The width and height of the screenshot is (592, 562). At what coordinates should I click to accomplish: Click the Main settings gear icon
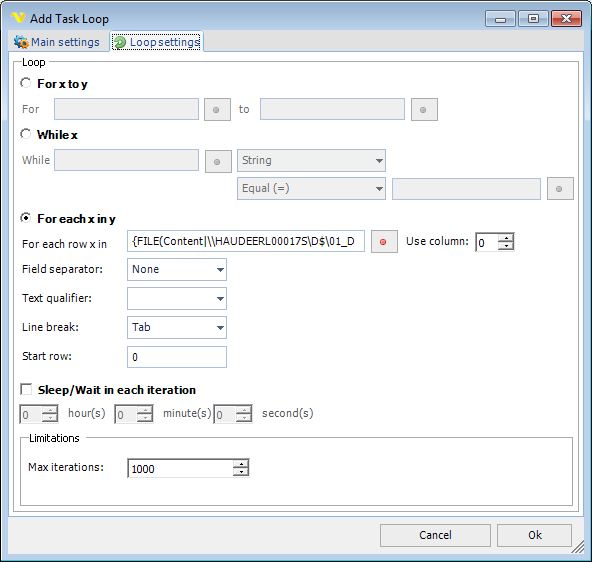(21, 42)
